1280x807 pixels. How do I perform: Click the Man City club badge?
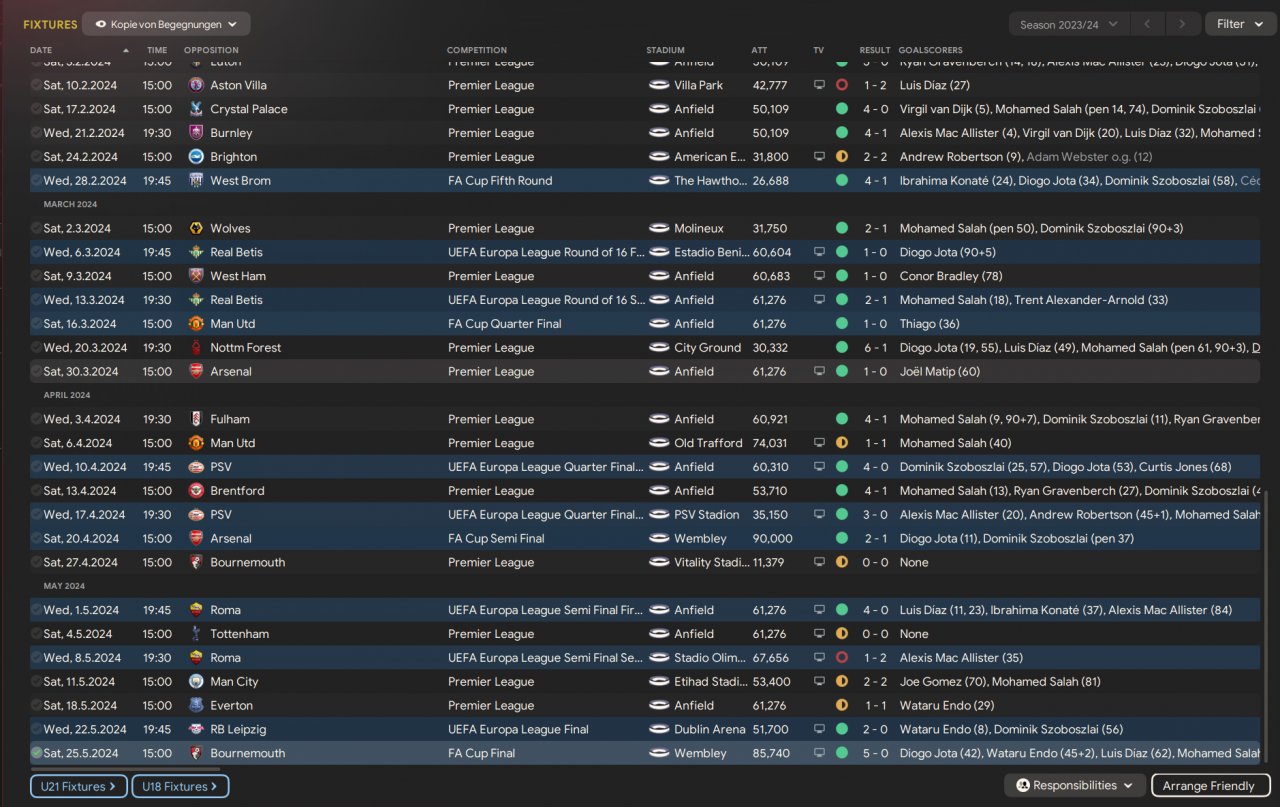(196, 682)
